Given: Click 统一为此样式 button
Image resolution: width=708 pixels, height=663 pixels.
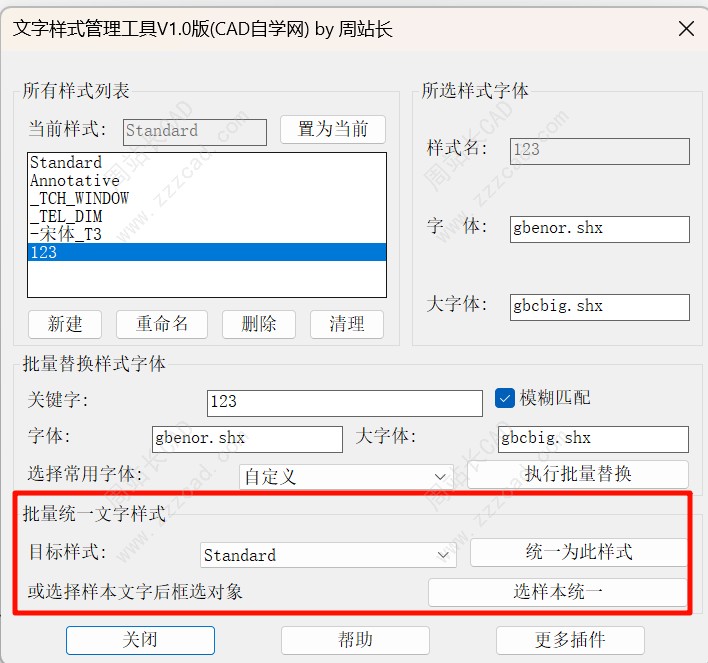Looking at the screenshot, I should click(x=578, y=552).
